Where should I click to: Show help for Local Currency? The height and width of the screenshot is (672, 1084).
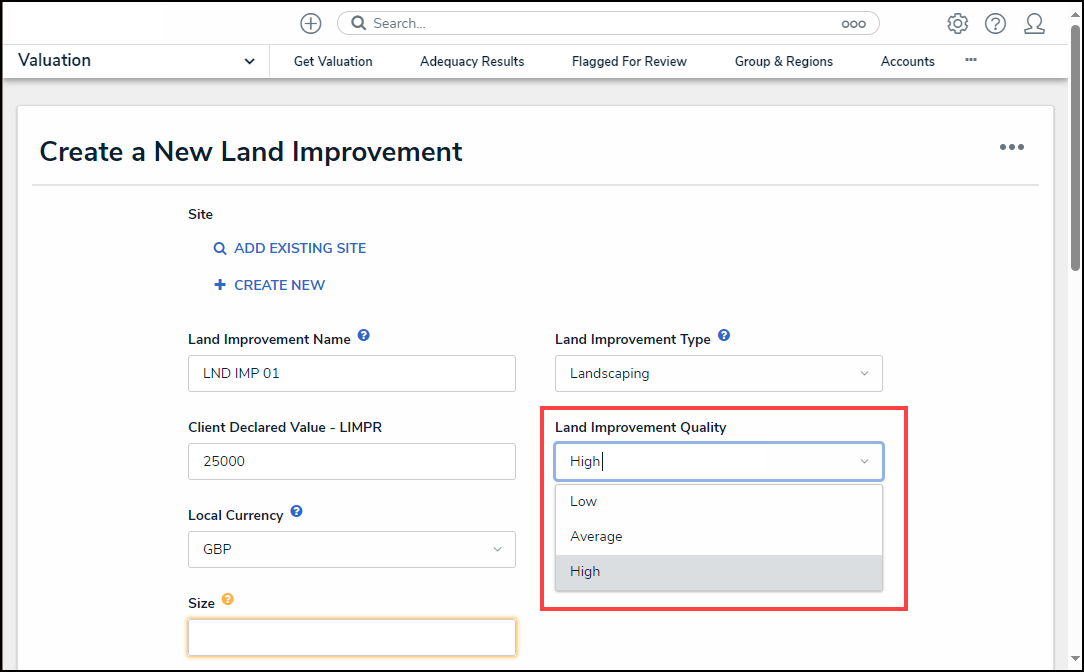point(297,511)
